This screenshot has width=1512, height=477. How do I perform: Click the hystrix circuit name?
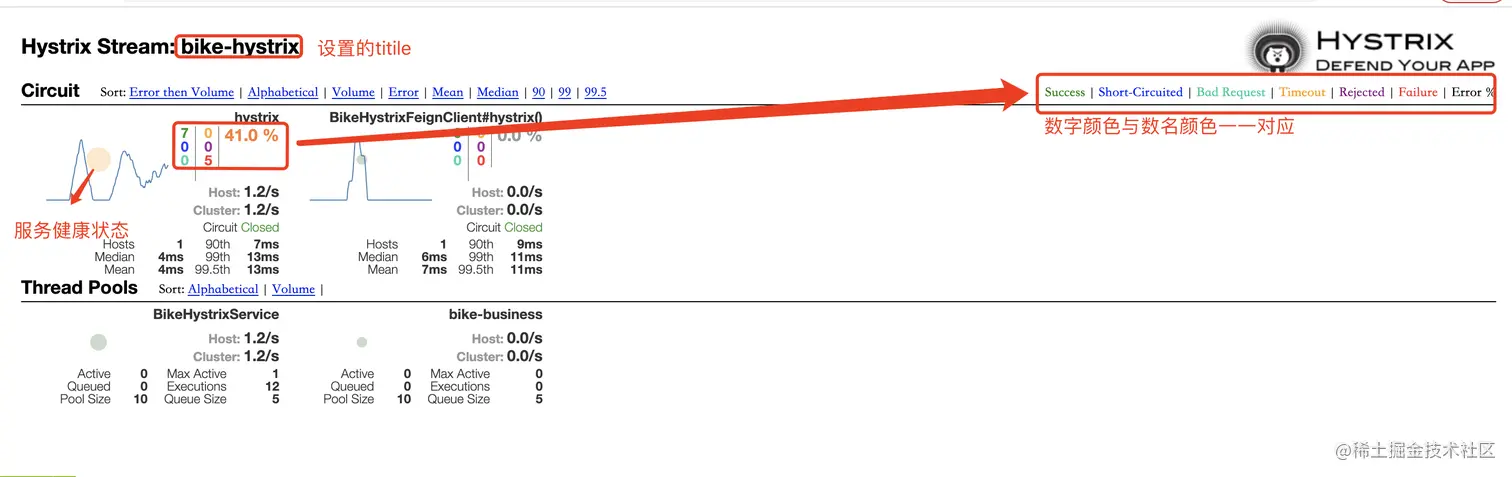256,118
